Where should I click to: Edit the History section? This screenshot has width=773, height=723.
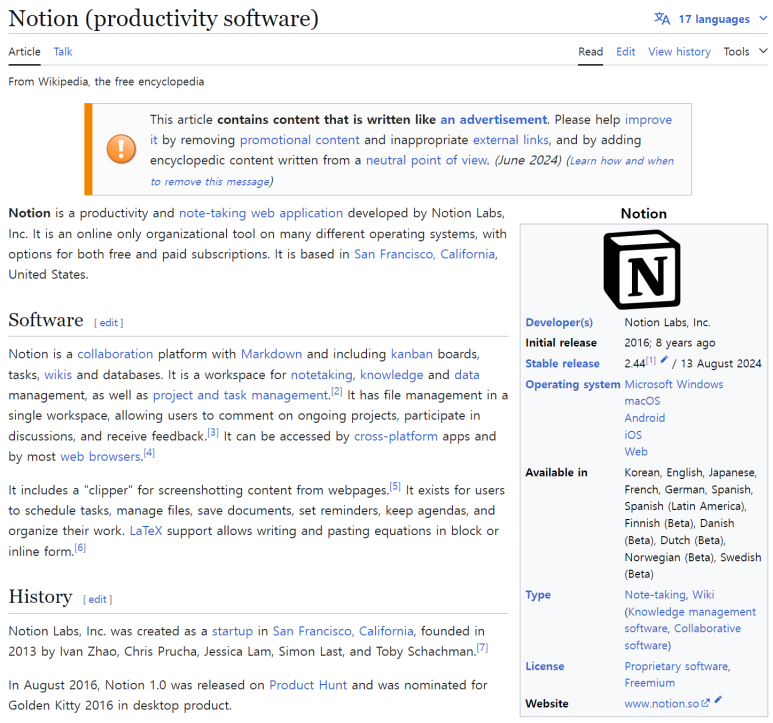pyautogui.click(x=98, y=599)
